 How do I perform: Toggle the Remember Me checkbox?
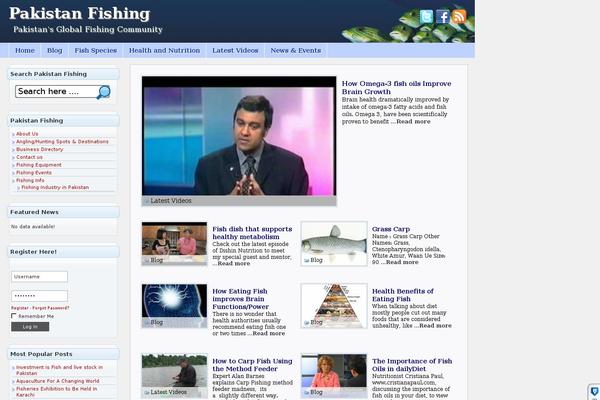(14, 316)
